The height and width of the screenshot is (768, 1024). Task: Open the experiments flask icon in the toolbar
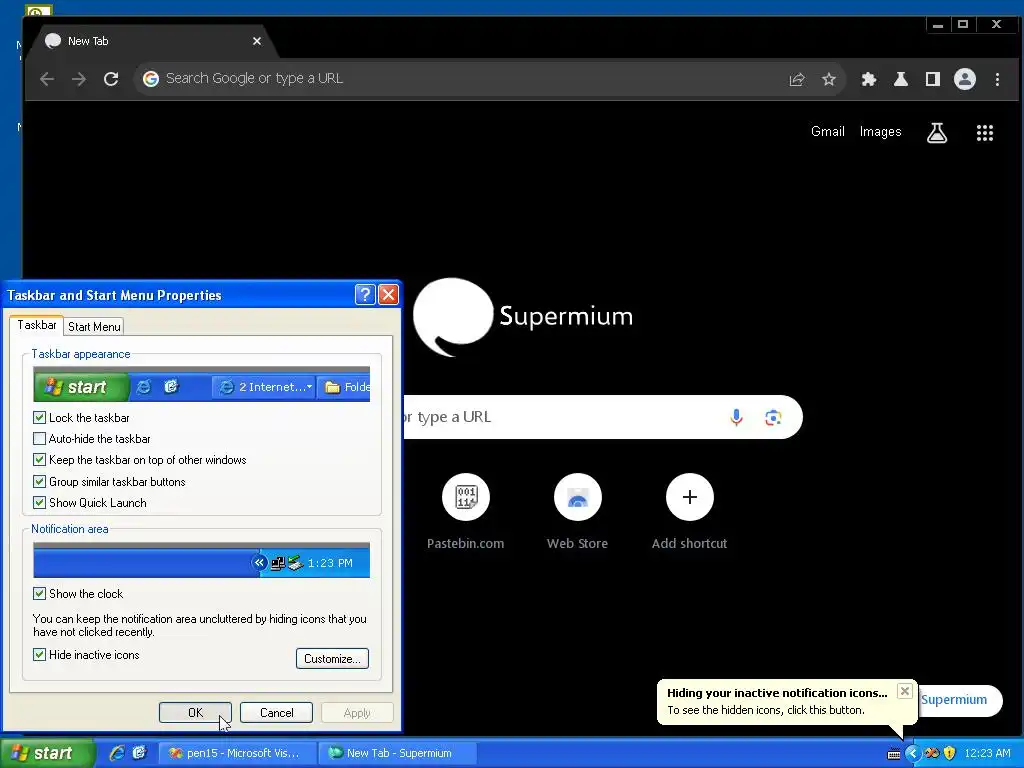click(x=901, y=79)
